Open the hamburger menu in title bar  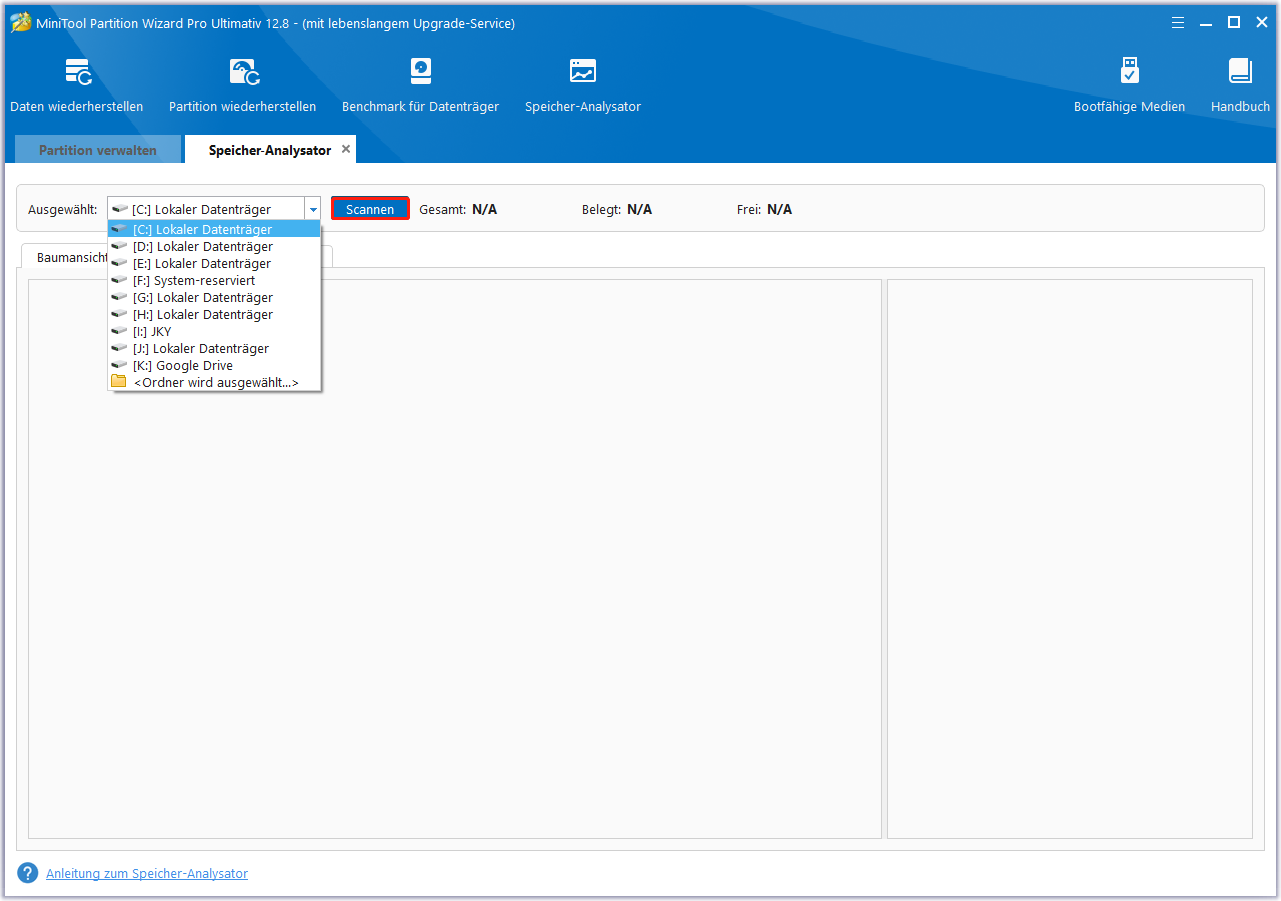(x=1178, y=22)
